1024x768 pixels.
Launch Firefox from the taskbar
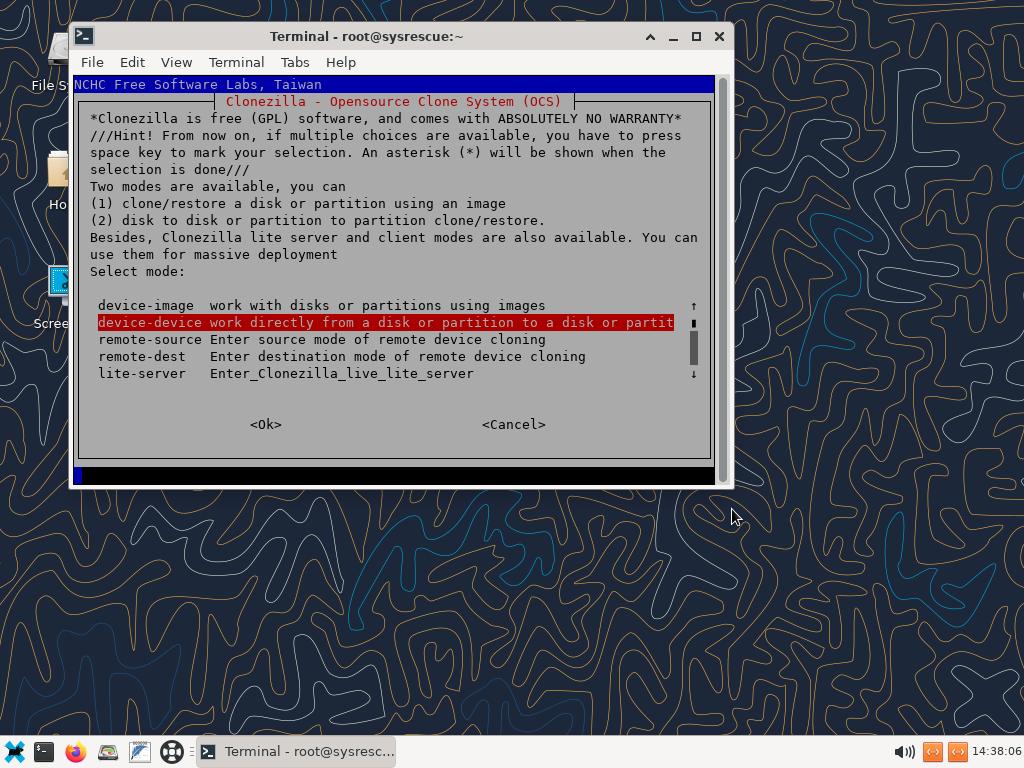click(75, 751)
